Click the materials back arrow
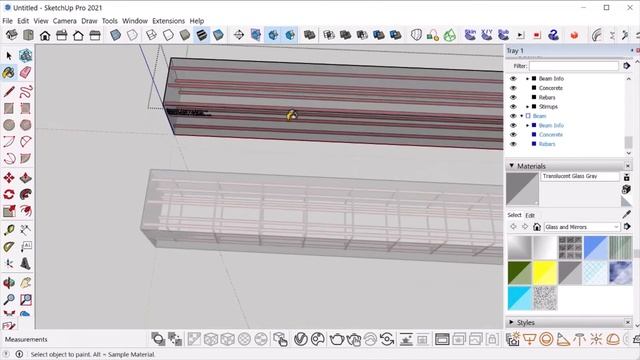The image size is (640, 360). [513, 227]
